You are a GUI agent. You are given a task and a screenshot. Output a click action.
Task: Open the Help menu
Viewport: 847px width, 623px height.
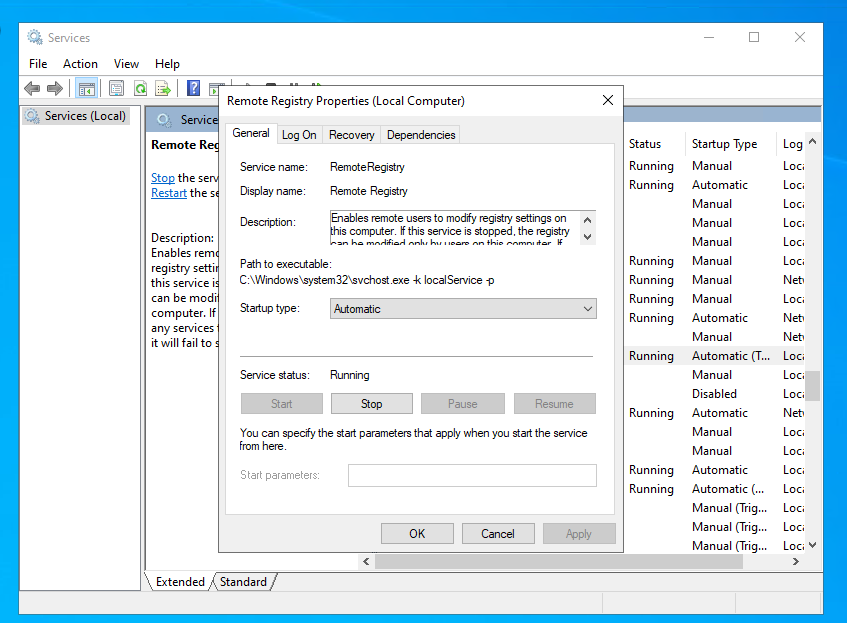click(x=167, y=64)
